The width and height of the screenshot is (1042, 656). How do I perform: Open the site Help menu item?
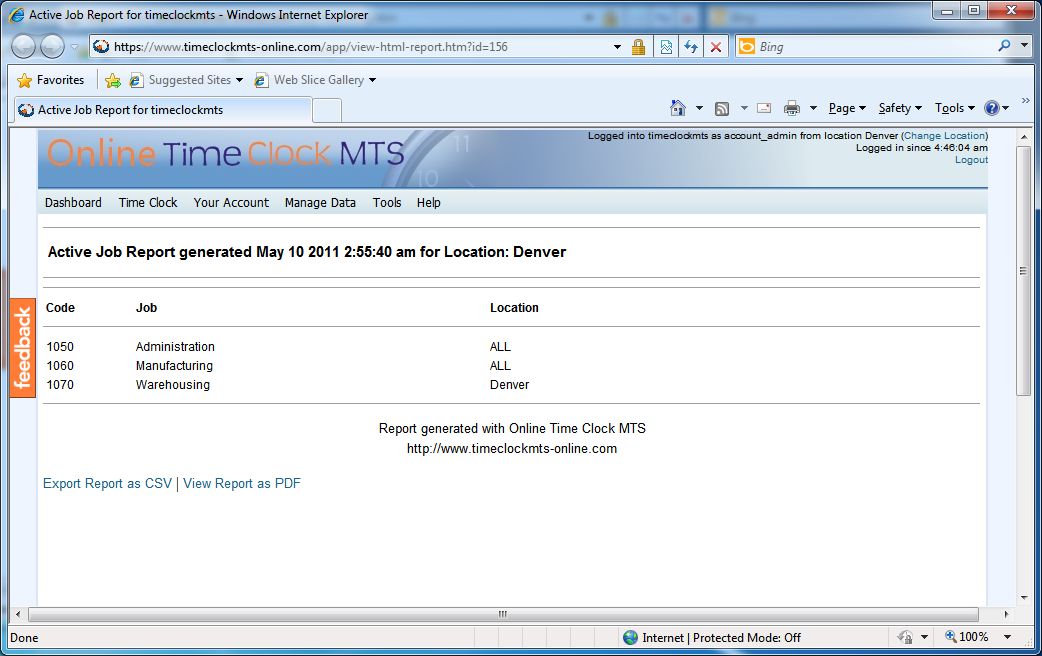(429, 203)
